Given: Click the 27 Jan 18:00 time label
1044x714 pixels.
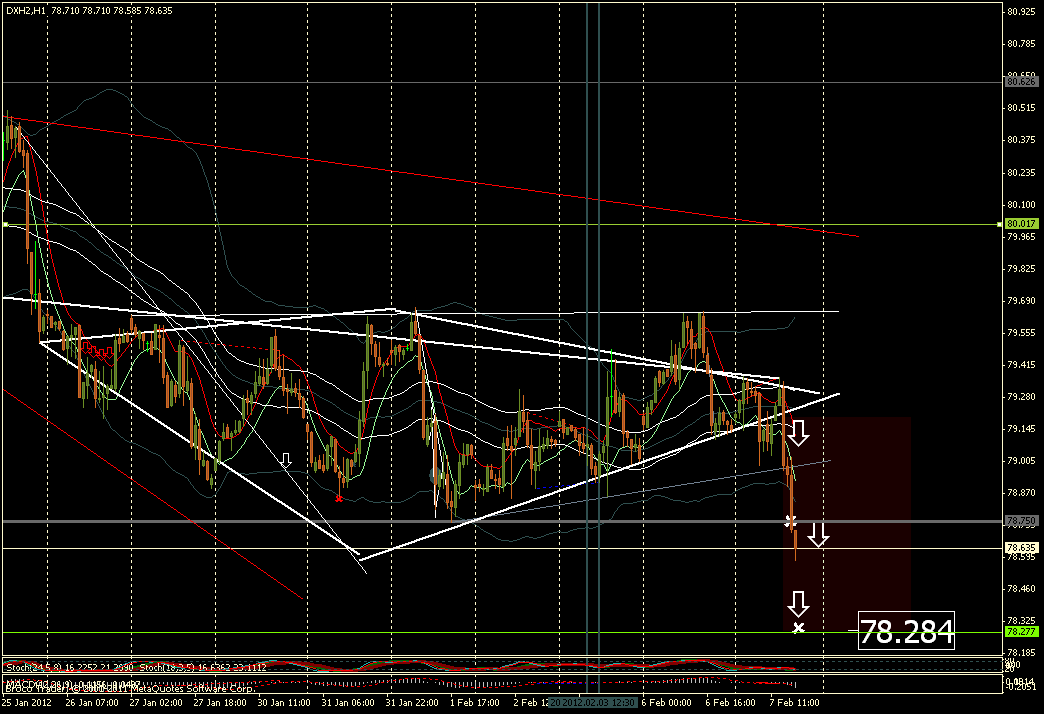Looking at the screenshot, I should pyautogui.click(x=220, y=703).
